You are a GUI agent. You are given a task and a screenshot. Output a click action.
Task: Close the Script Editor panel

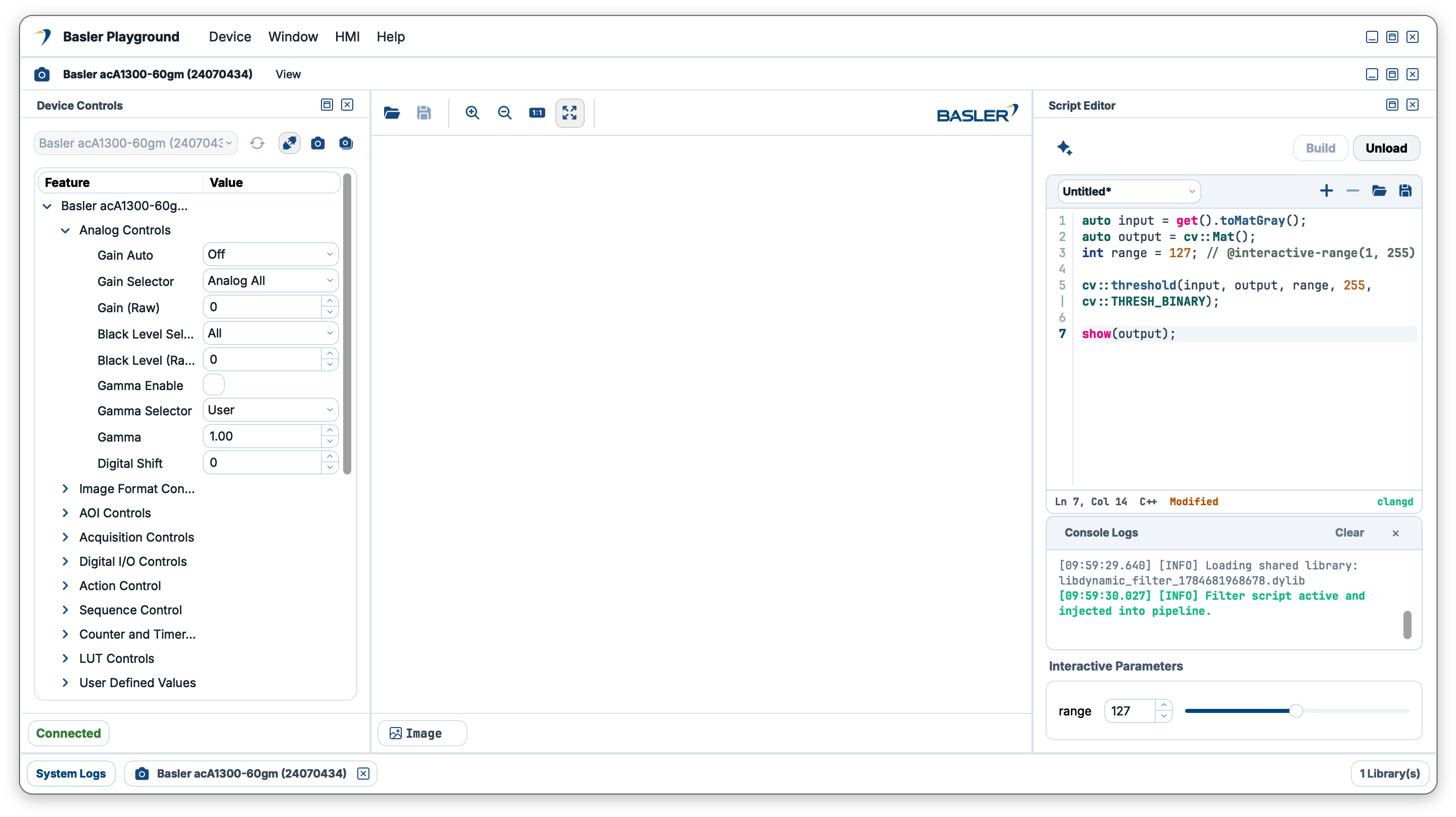(x=1413, y=105)
